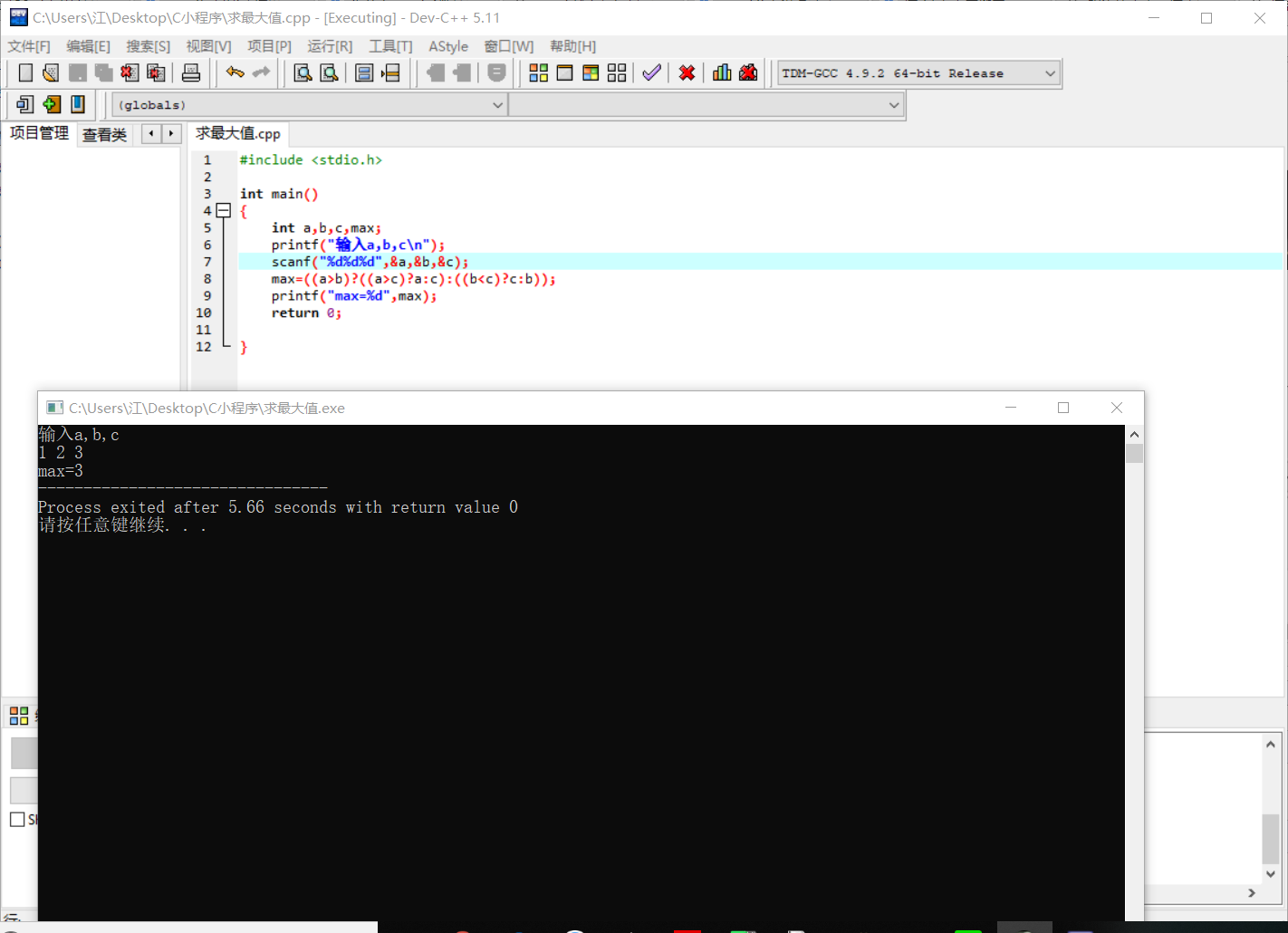Click the Run window icon
The height and width of the screenshot is (933, 1288).
point(564,73)
